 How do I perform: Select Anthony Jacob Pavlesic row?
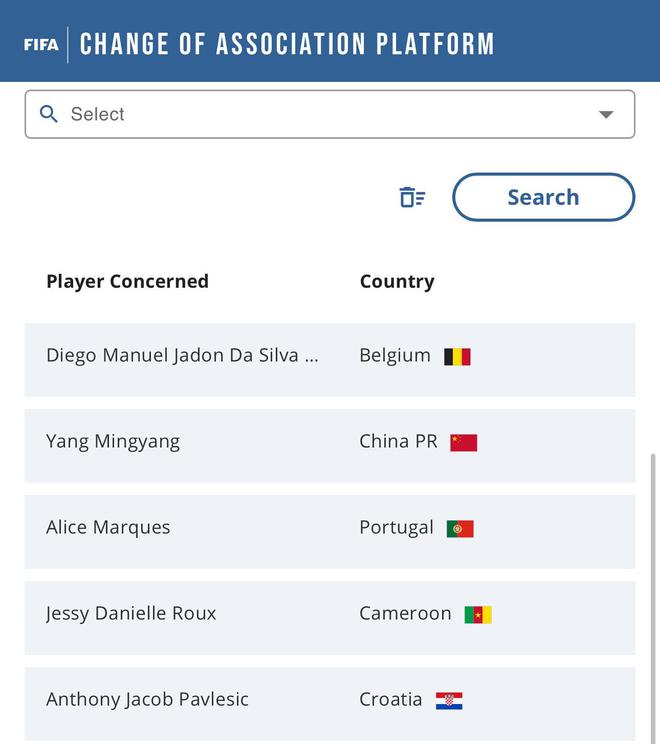click(147, 700)
